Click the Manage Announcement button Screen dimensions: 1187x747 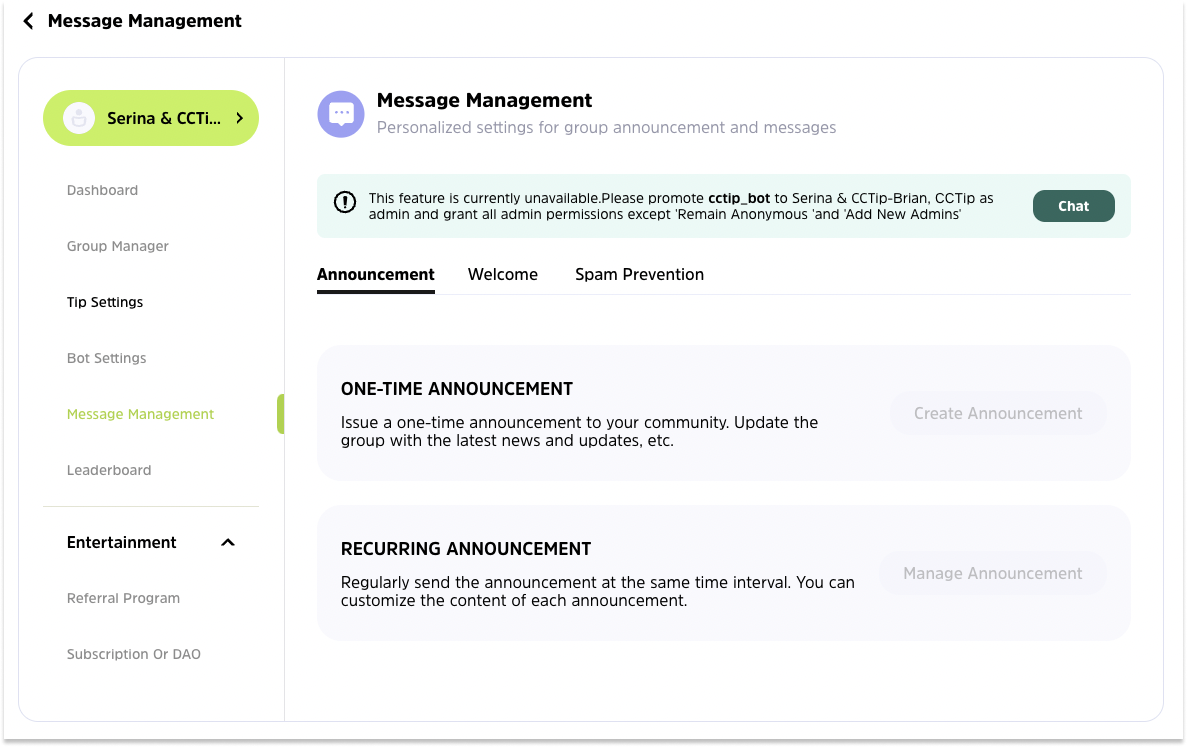click(993, 573)
